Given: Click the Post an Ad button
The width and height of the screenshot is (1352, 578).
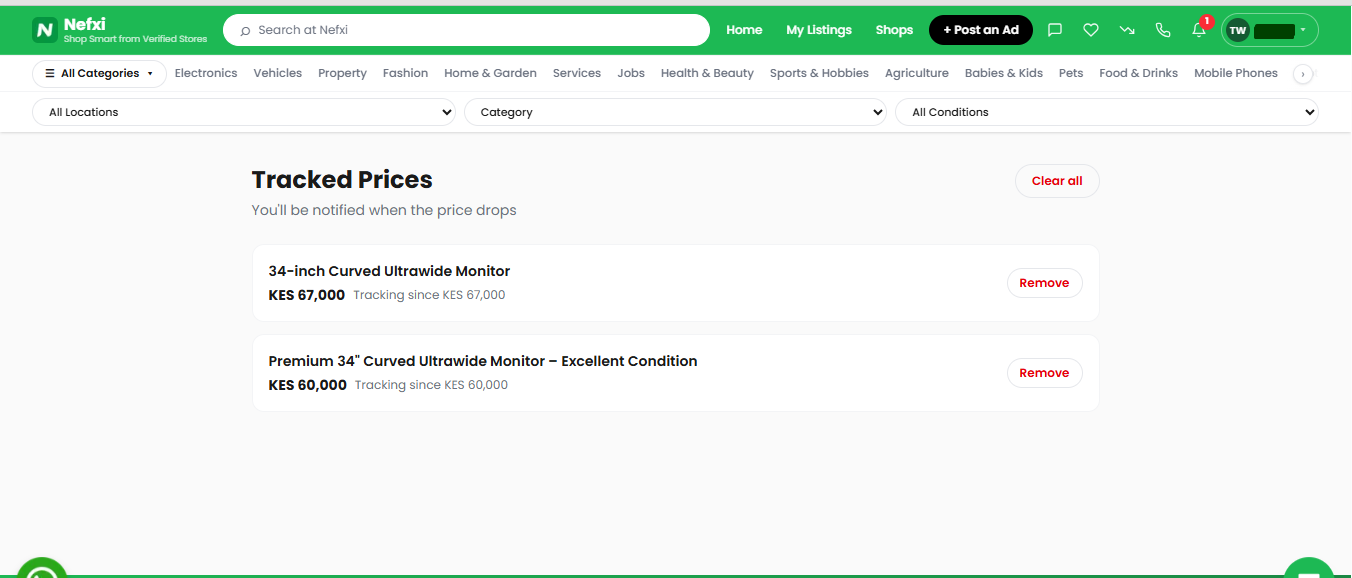Looking at the screenshot, I should [981, 30].
